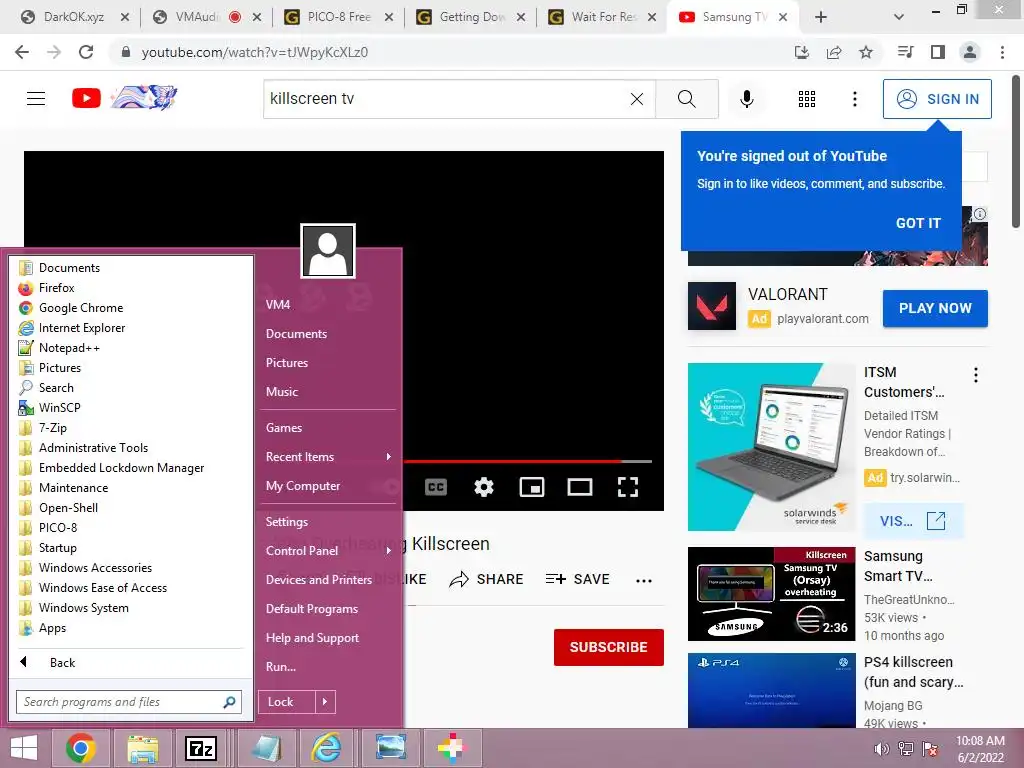Click the YouTube logo

pos(86,99)
